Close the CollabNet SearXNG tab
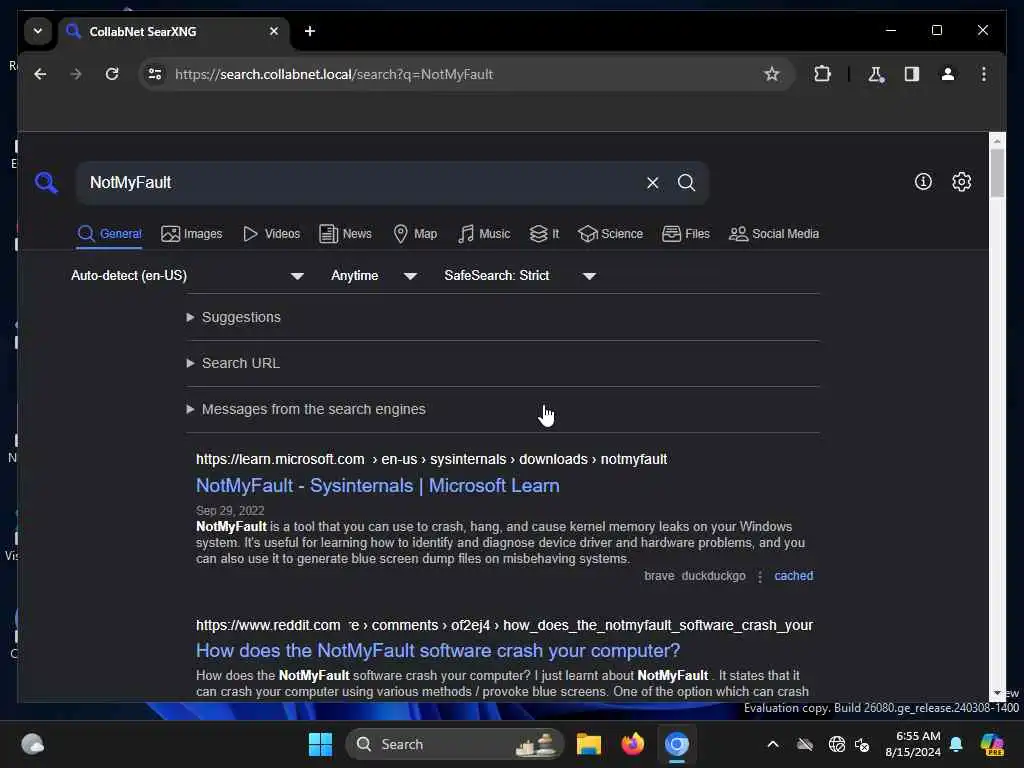Image resolution: width=1024 pixels, height=768 pixels. 274,31
